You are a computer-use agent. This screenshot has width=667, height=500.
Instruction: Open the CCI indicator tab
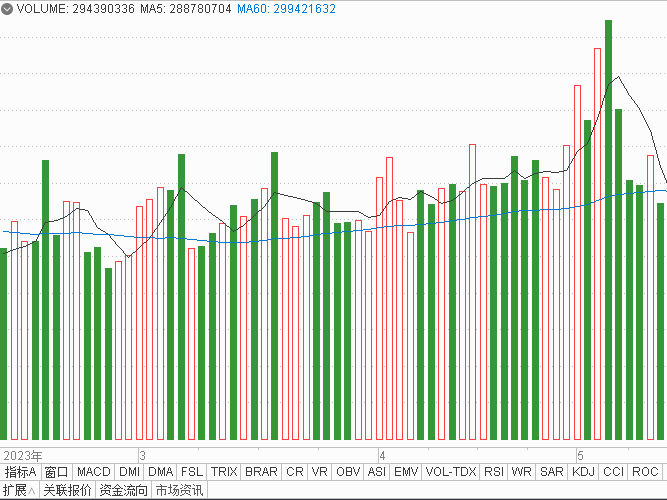pyautogui.click(x=614, y=472)
